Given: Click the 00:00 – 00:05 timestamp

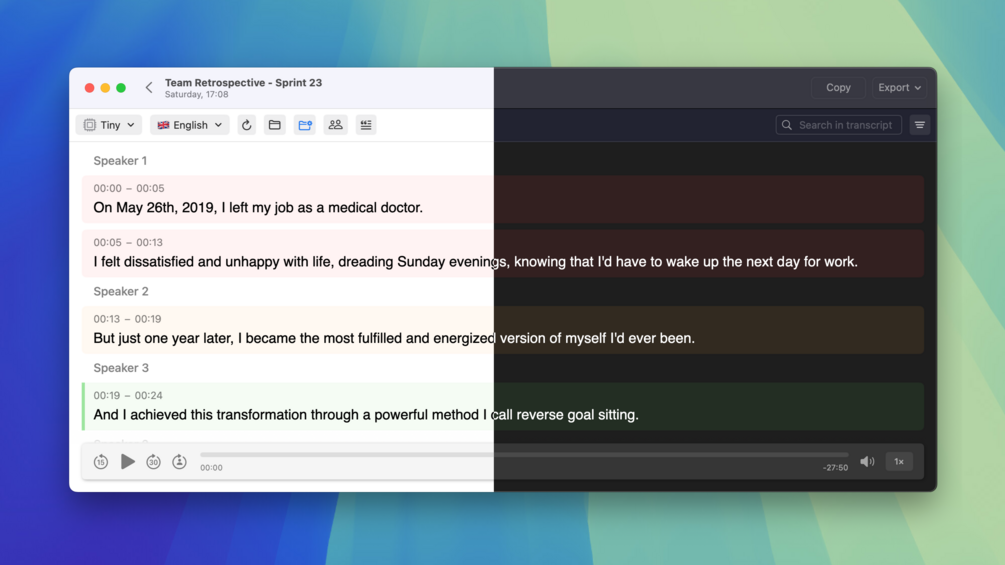Looking at the screenshot, I should 129,188.
